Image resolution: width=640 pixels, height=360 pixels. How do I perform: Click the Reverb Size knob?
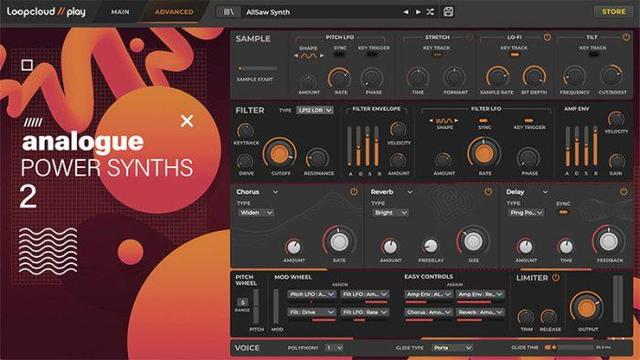point(473,241)
